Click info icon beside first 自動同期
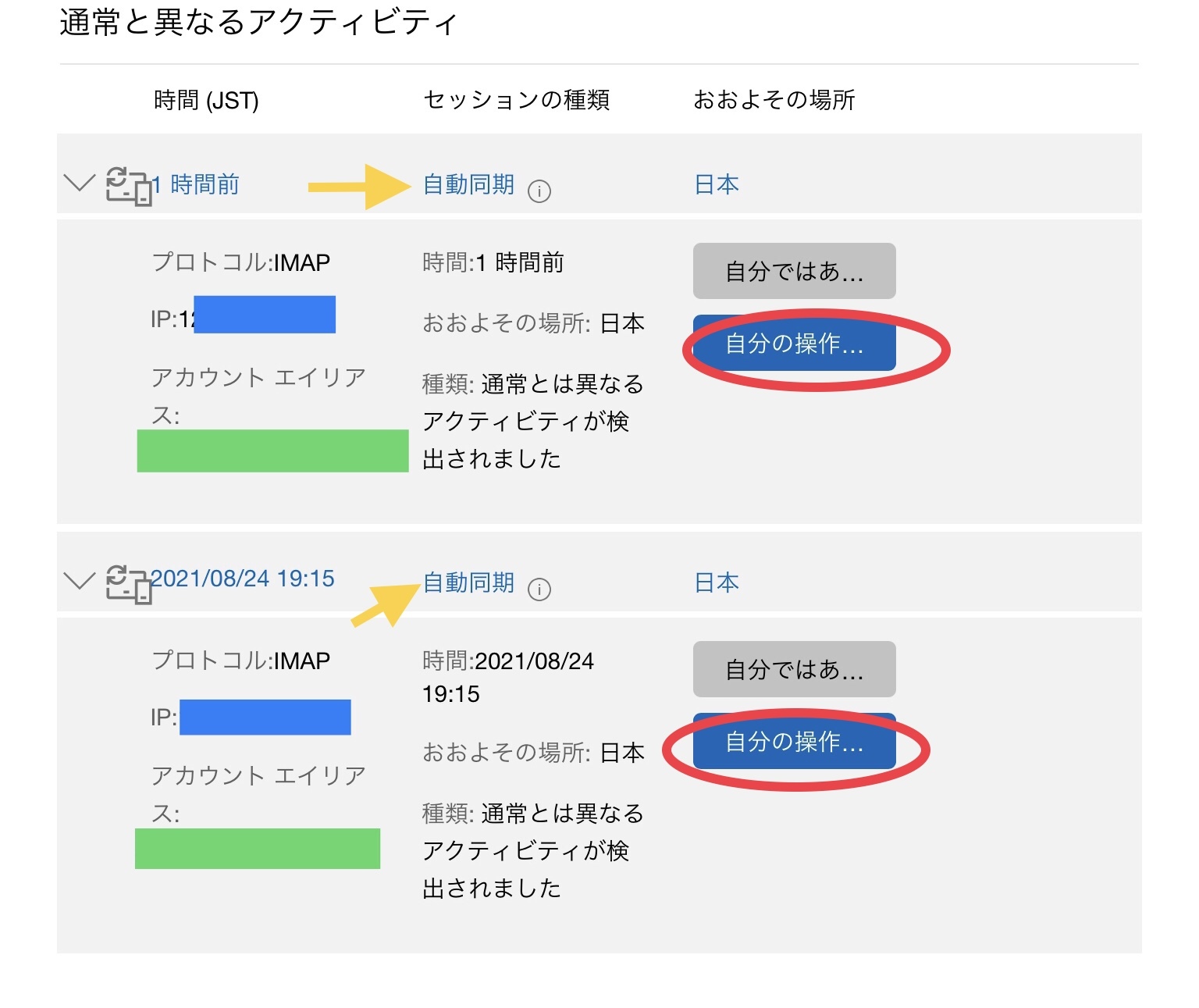Viewport: 1199px width, 1008px height. pyautogui.click(x=539, y=191)
